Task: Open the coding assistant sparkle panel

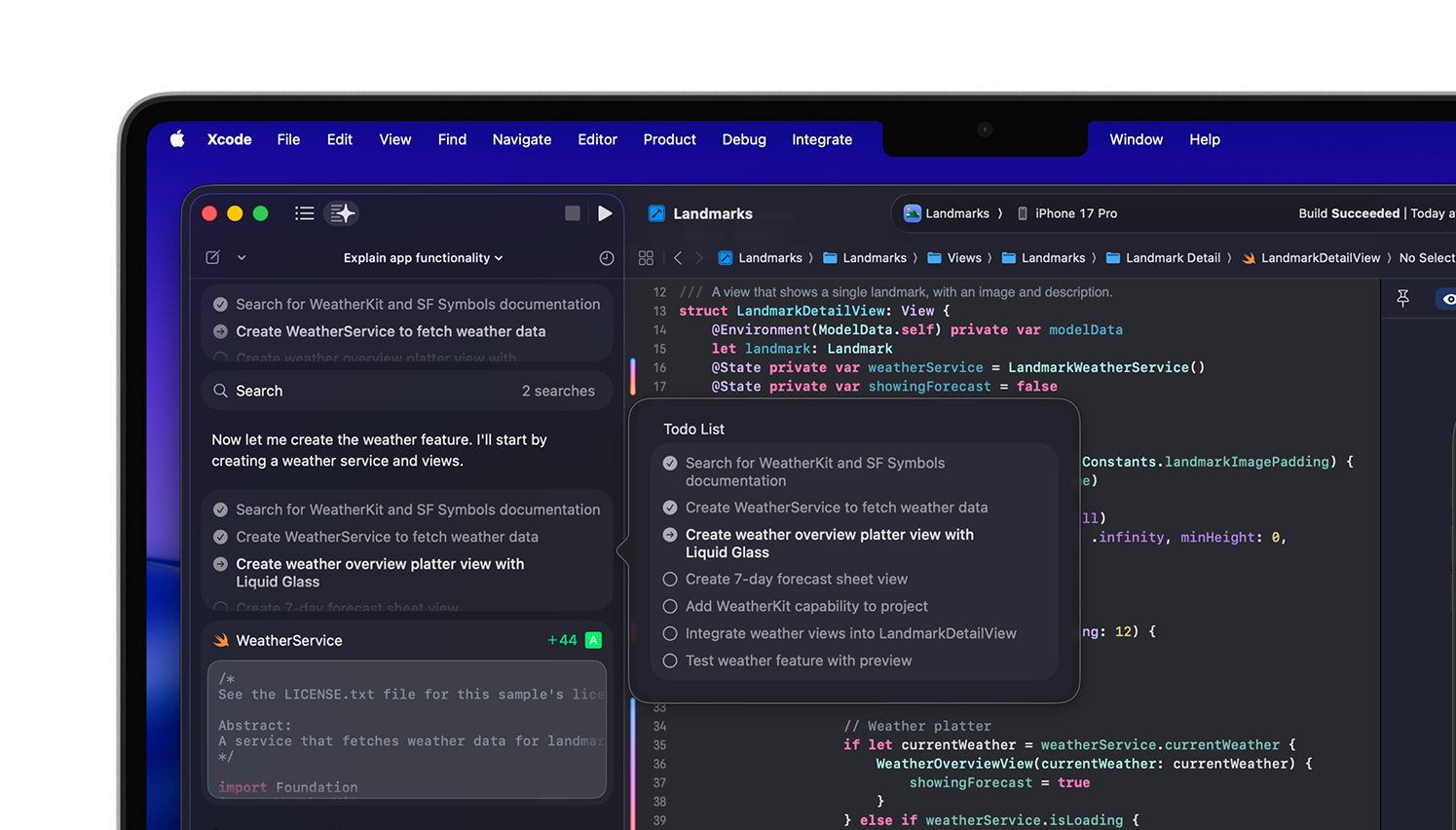Action: 342,213
